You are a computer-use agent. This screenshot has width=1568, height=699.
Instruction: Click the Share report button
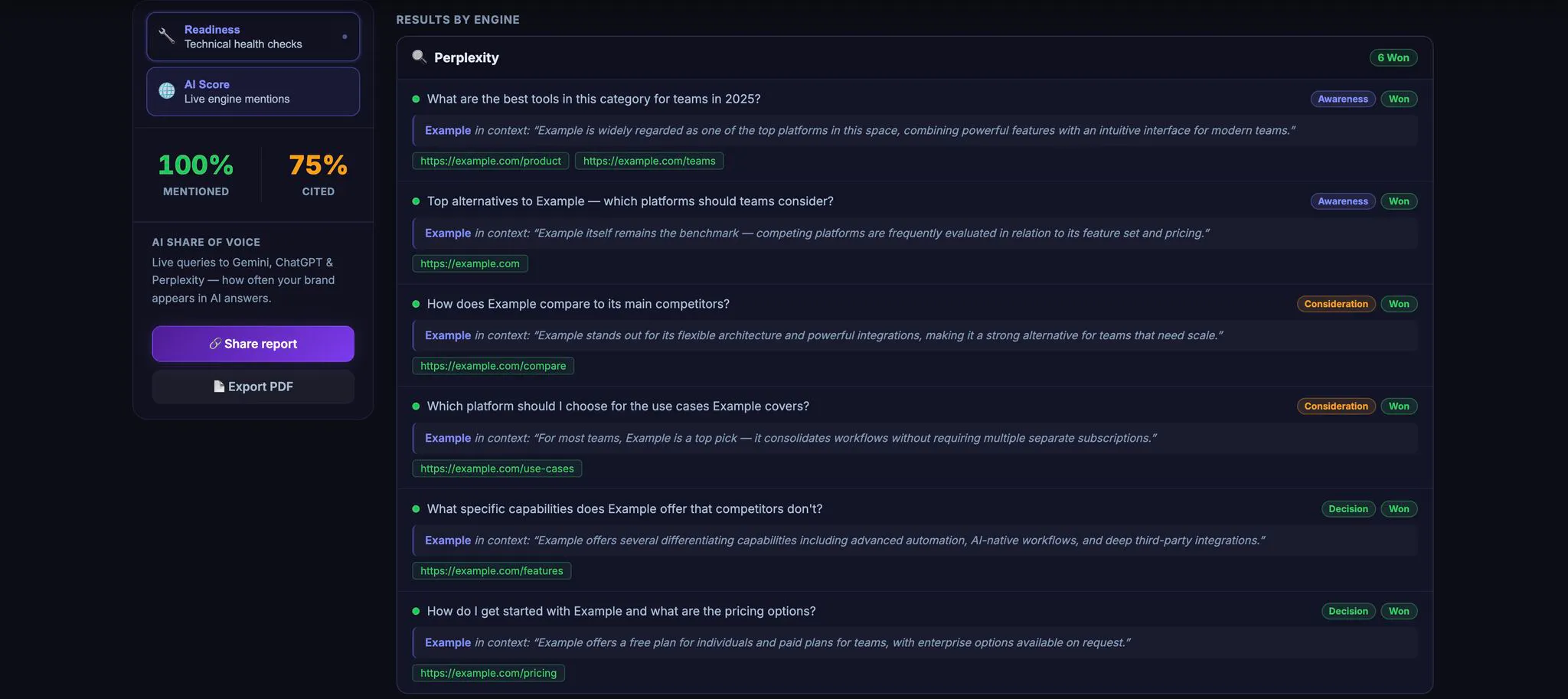coord(253,344)
